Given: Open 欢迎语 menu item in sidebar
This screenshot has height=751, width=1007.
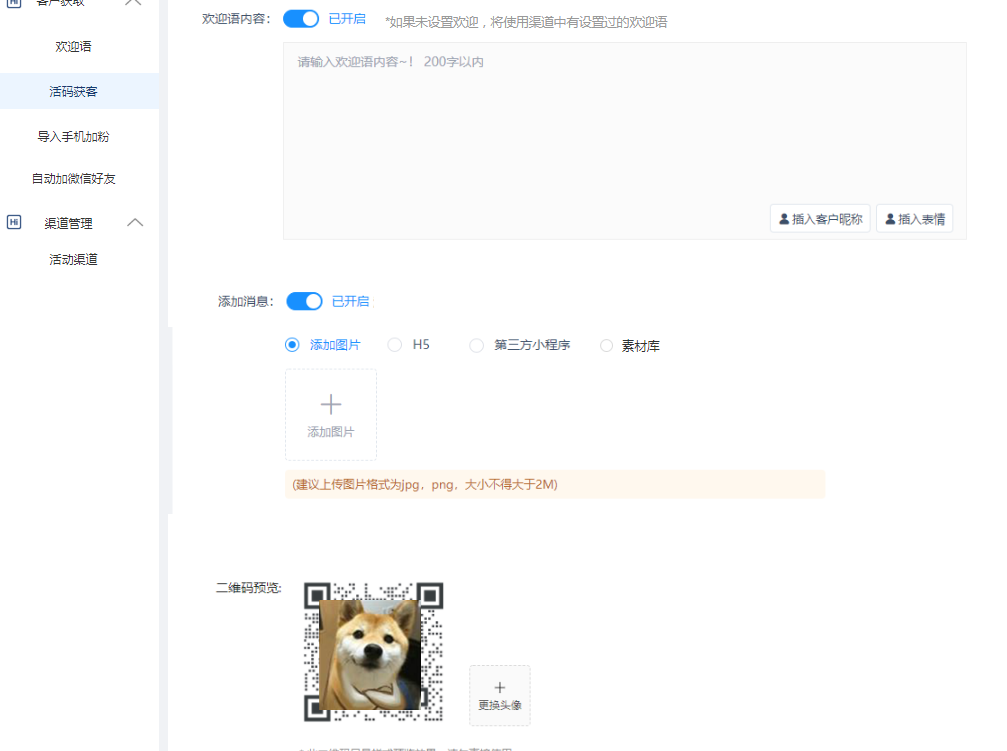Looking at the screenshot, I should coord(73,46).
